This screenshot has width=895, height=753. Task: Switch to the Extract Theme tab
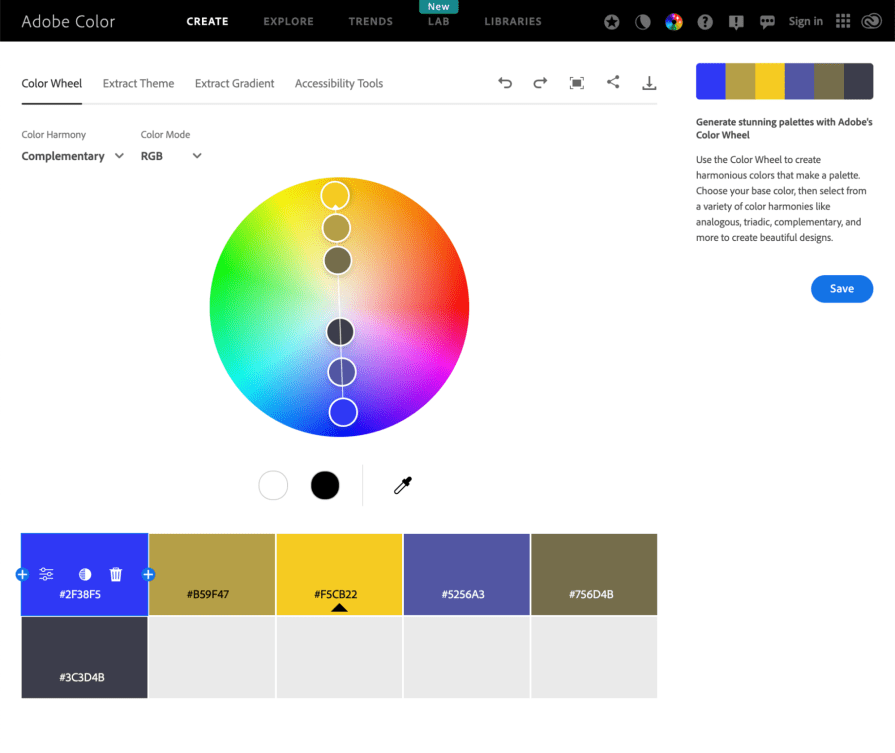click(138, 83)
